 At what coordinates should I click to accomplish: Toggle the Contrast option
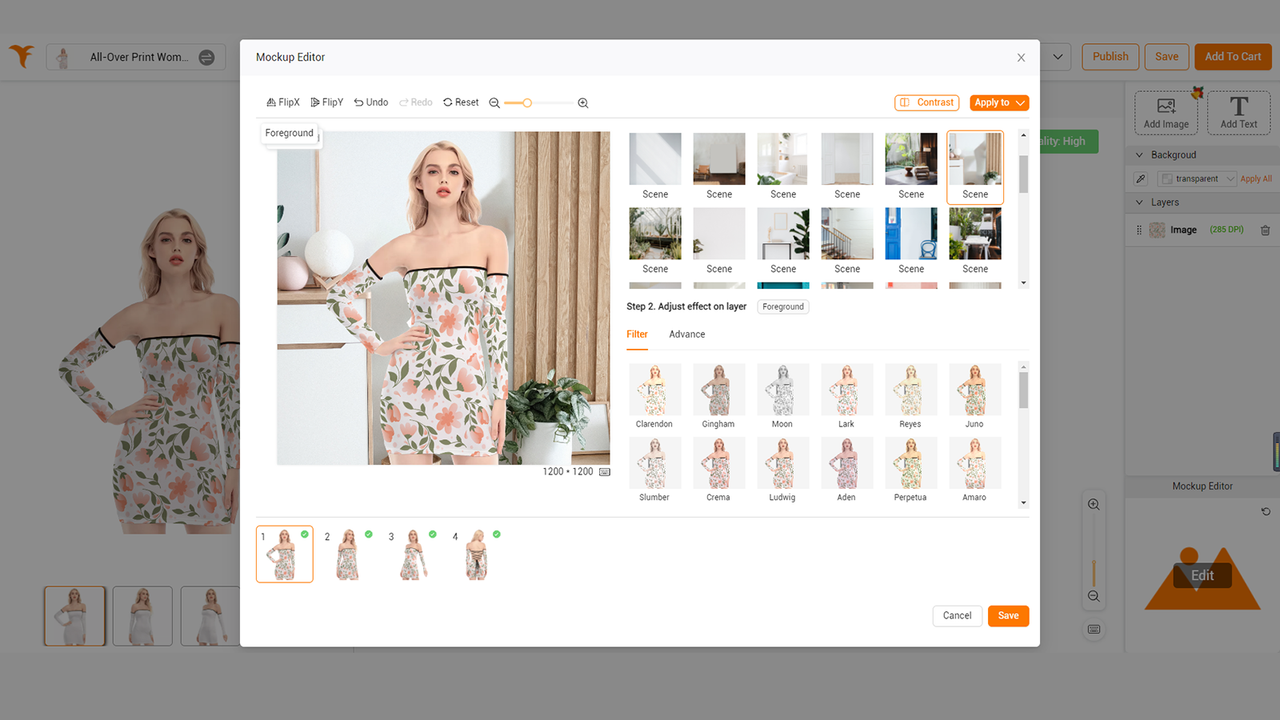point(926,102)
